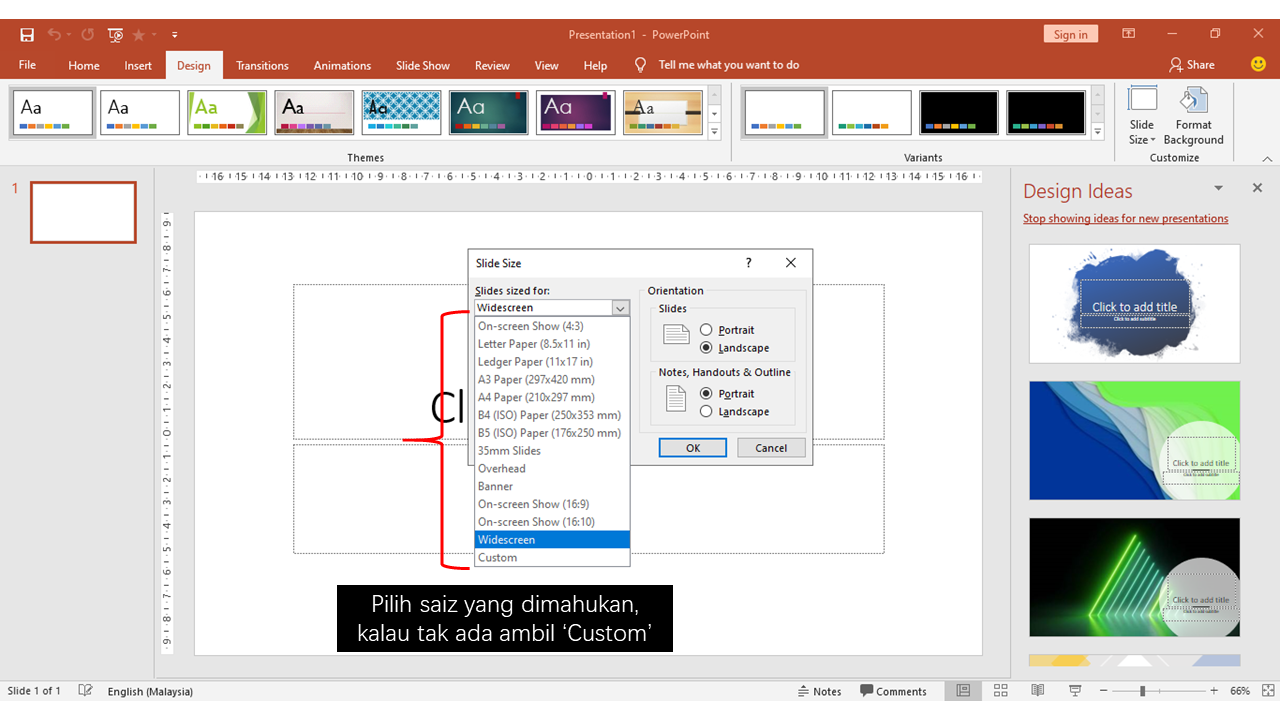Choose On-screen Show (16:9) option
The height and width of the screenshot is (720, 1280).
(552, 504)
